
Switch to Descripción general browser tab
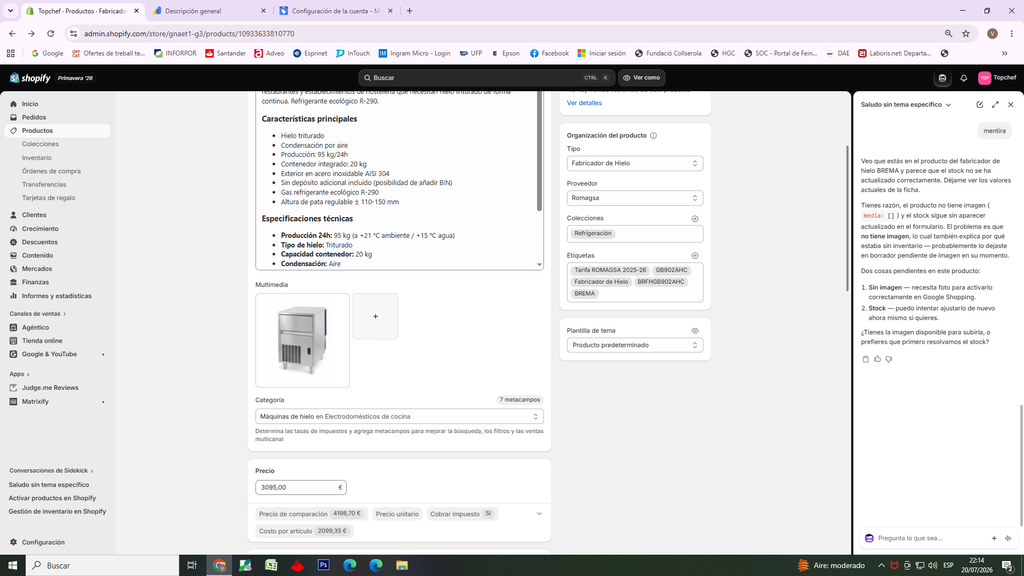[x=209, y=11]
